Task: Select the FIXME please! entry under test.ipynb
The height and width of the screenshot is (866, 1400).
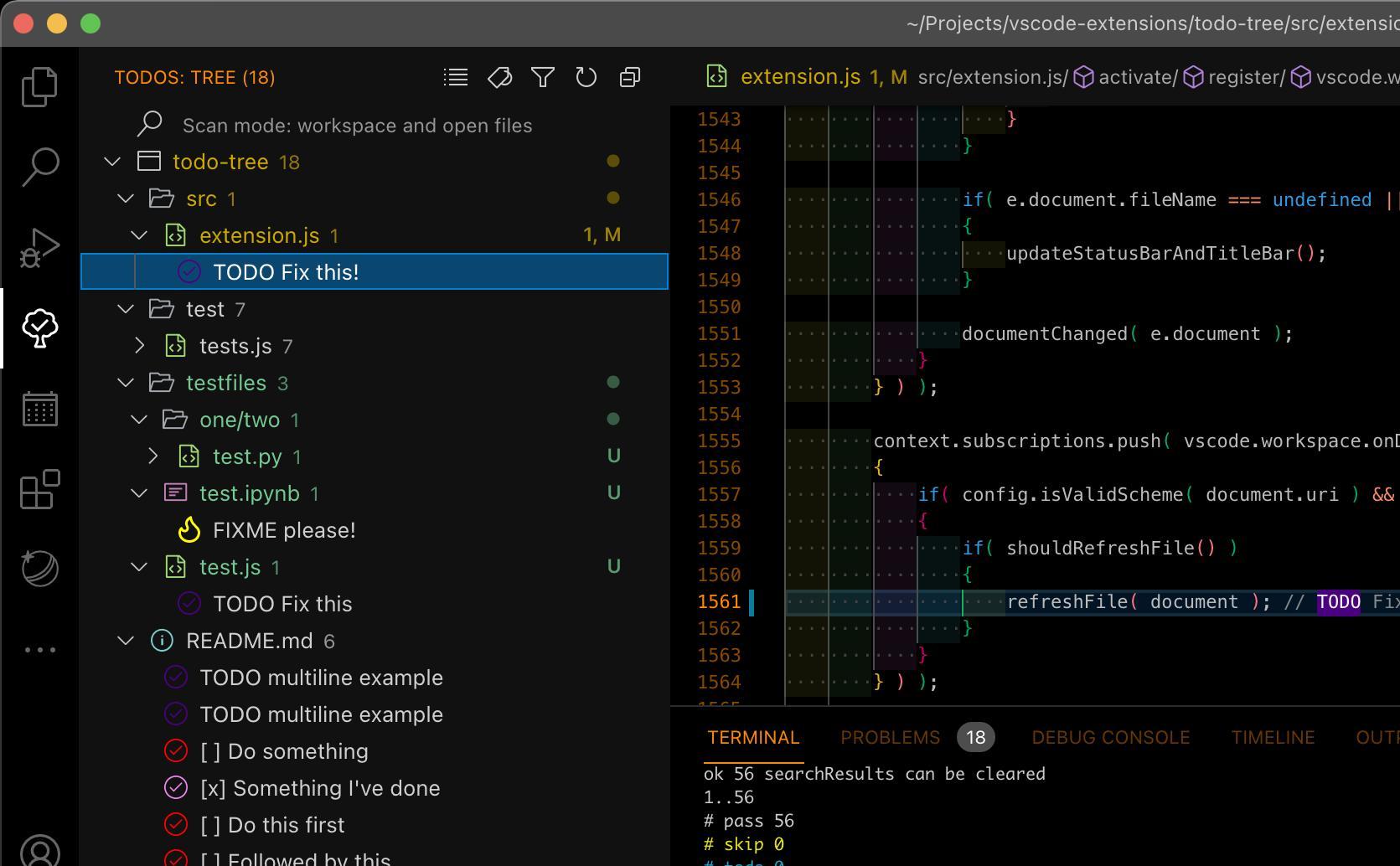Action: coord(284,529)
